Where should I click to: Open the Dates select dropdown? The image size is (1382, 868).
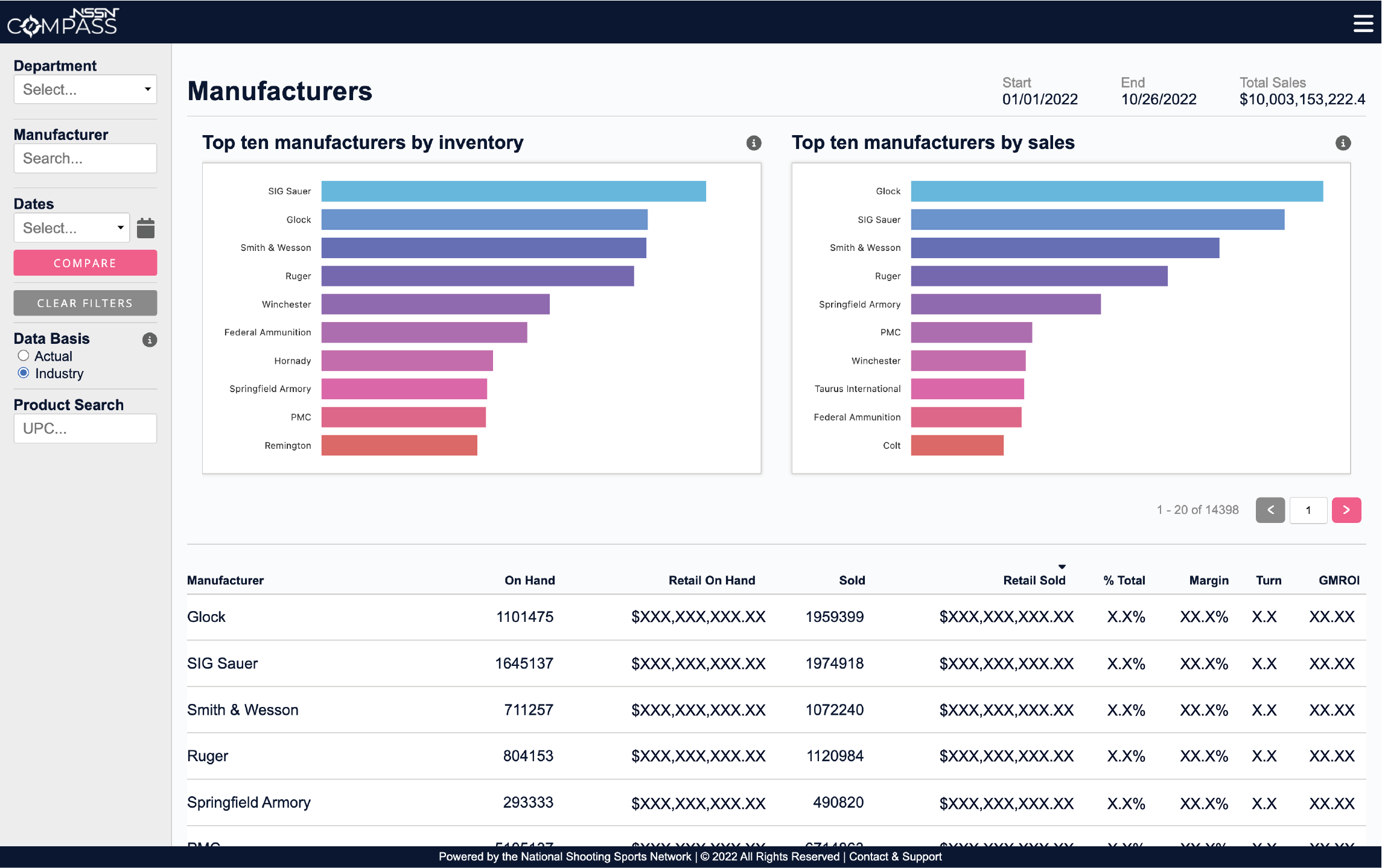pyautogui.click(x=72, y=228)
